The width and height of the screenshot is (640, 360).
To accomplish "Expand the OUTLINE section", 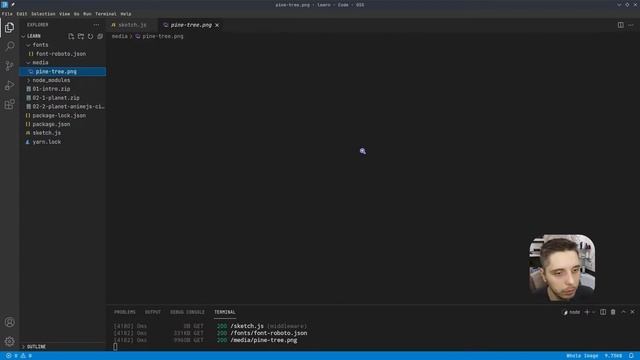I will pos(62,347).
